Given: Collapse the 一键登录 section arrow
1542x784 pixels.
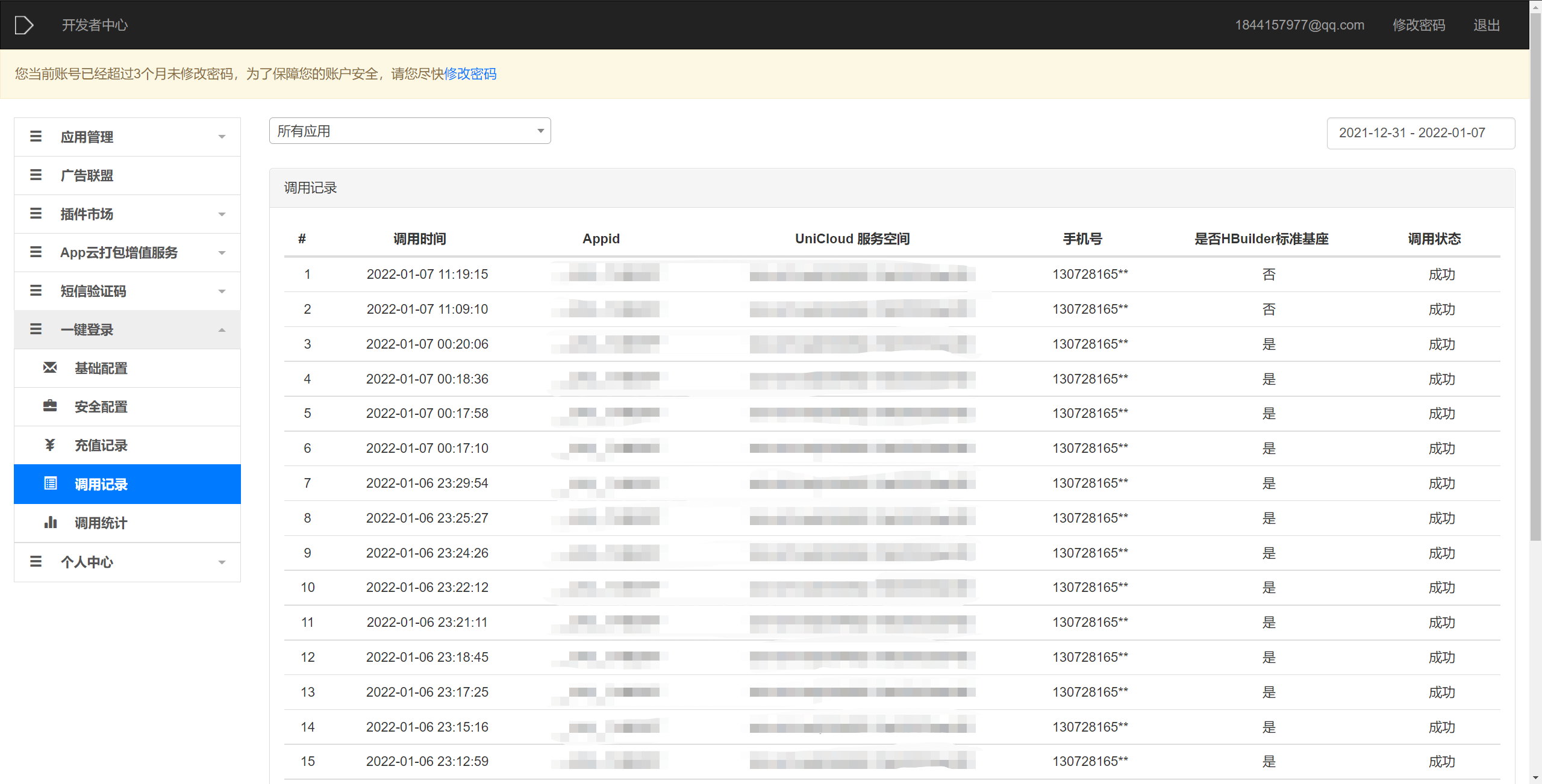Looking at the screenshot, I should (x=222, y=329).
